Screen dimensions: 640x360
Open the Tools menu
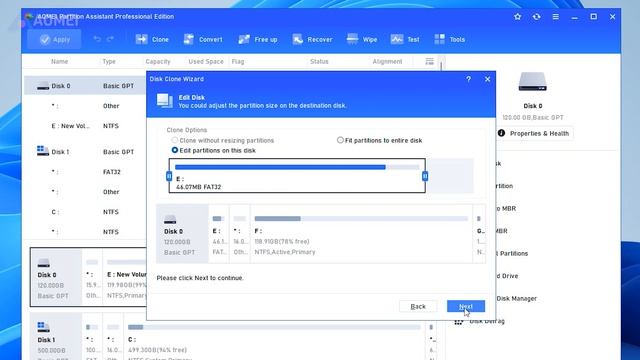(x=449, y=40)
